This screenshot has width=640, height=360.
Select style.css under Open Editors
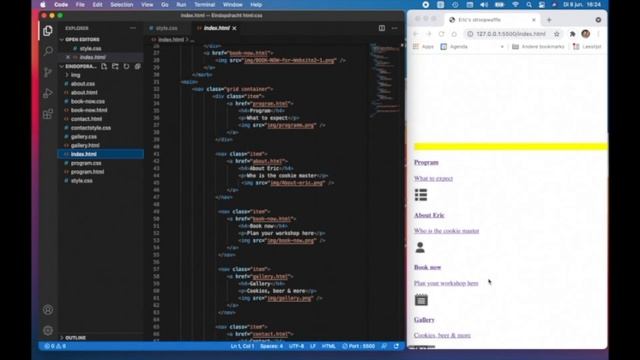pyautogui.click(x=90, y=48)
